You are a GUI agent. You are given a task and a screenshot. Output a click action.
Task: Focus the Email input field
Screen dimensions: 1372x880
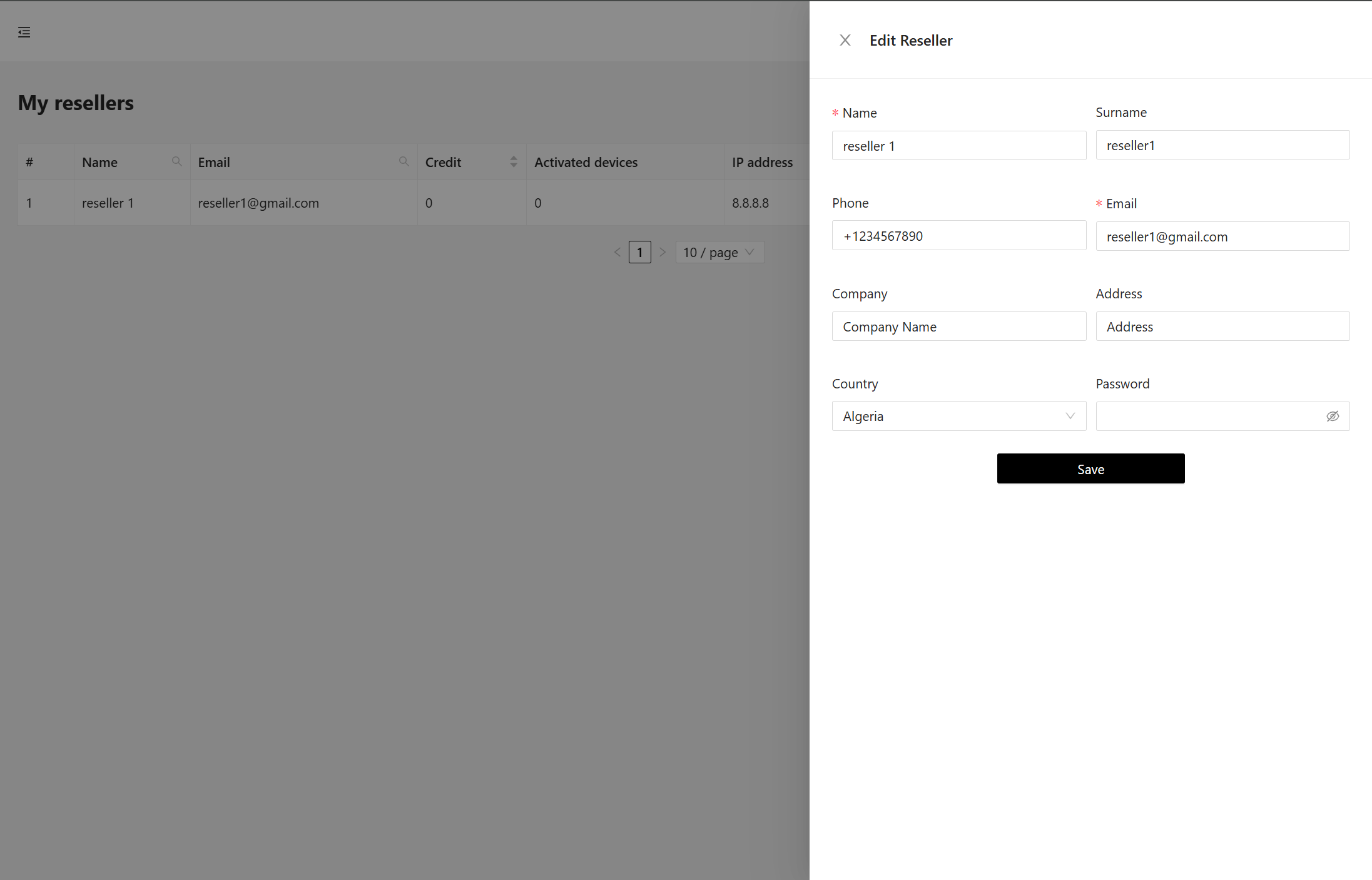pyautogui.click(x=1222, y=236)
